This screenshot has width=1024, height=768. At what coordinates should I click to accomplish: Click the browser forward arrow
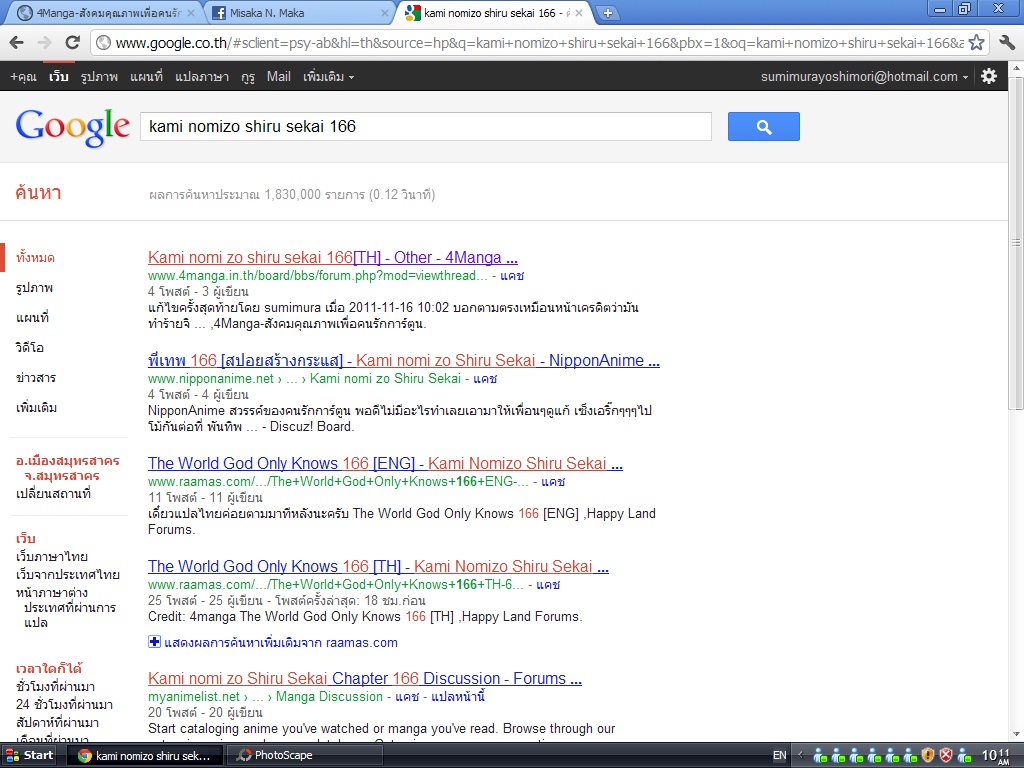(44, 42)
